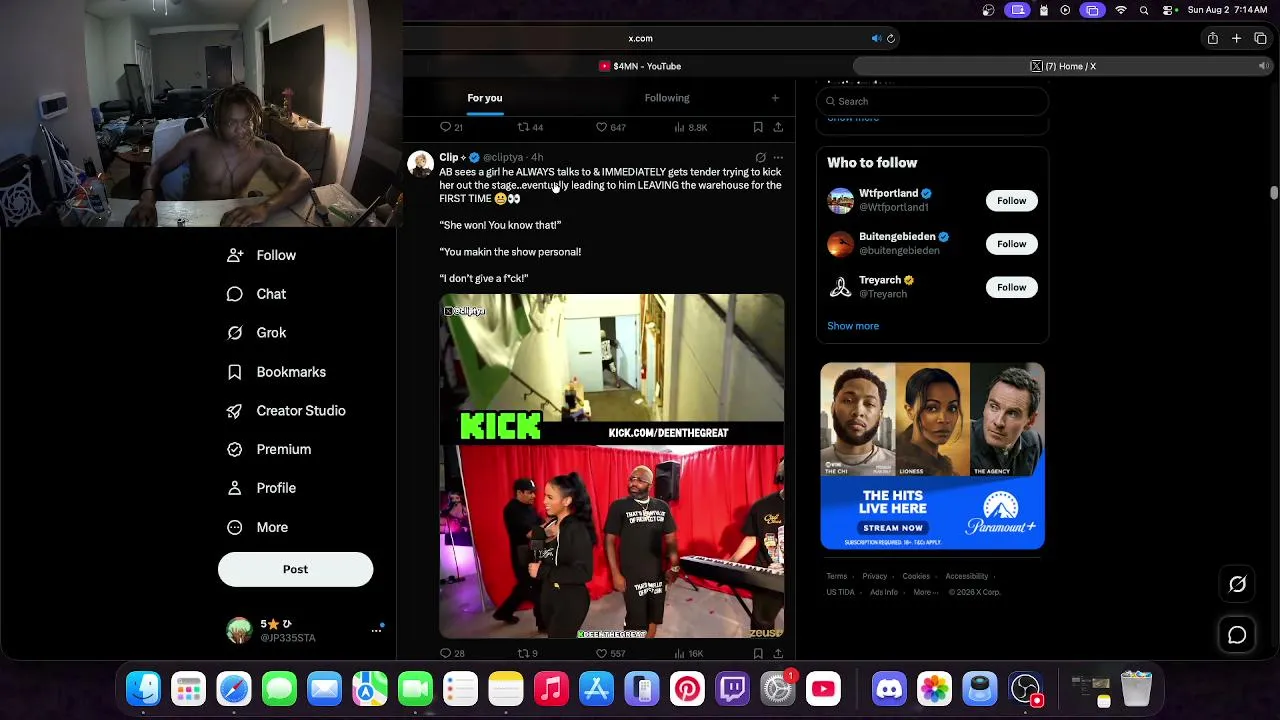Image resolution: width=1280 pixels, height=720 pixels.
Task: Open Wi-Fi menu in the menu bar
Action: (x=1121, y=10)
